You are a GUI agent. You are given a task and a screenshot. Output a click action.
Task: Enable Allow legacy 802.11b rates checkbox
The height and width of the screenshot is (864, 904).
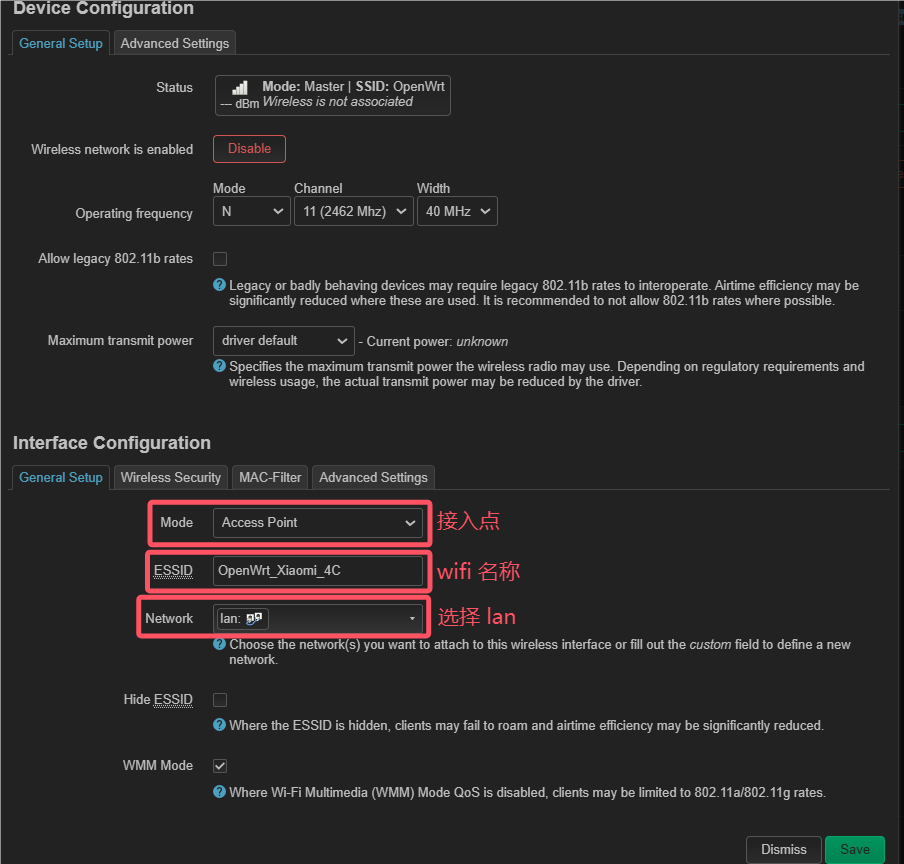tap(220, 259)
